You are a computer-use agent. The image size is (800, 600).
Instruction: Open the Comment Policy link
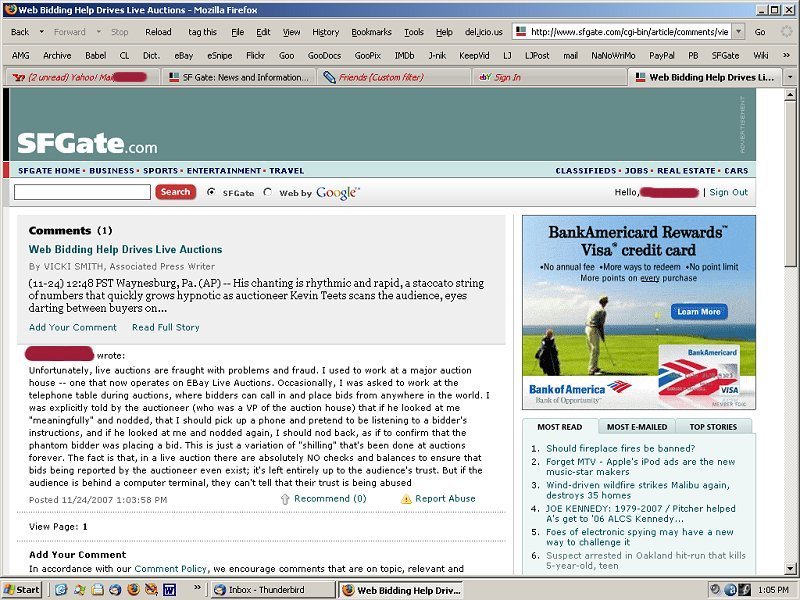coord(170,568)
